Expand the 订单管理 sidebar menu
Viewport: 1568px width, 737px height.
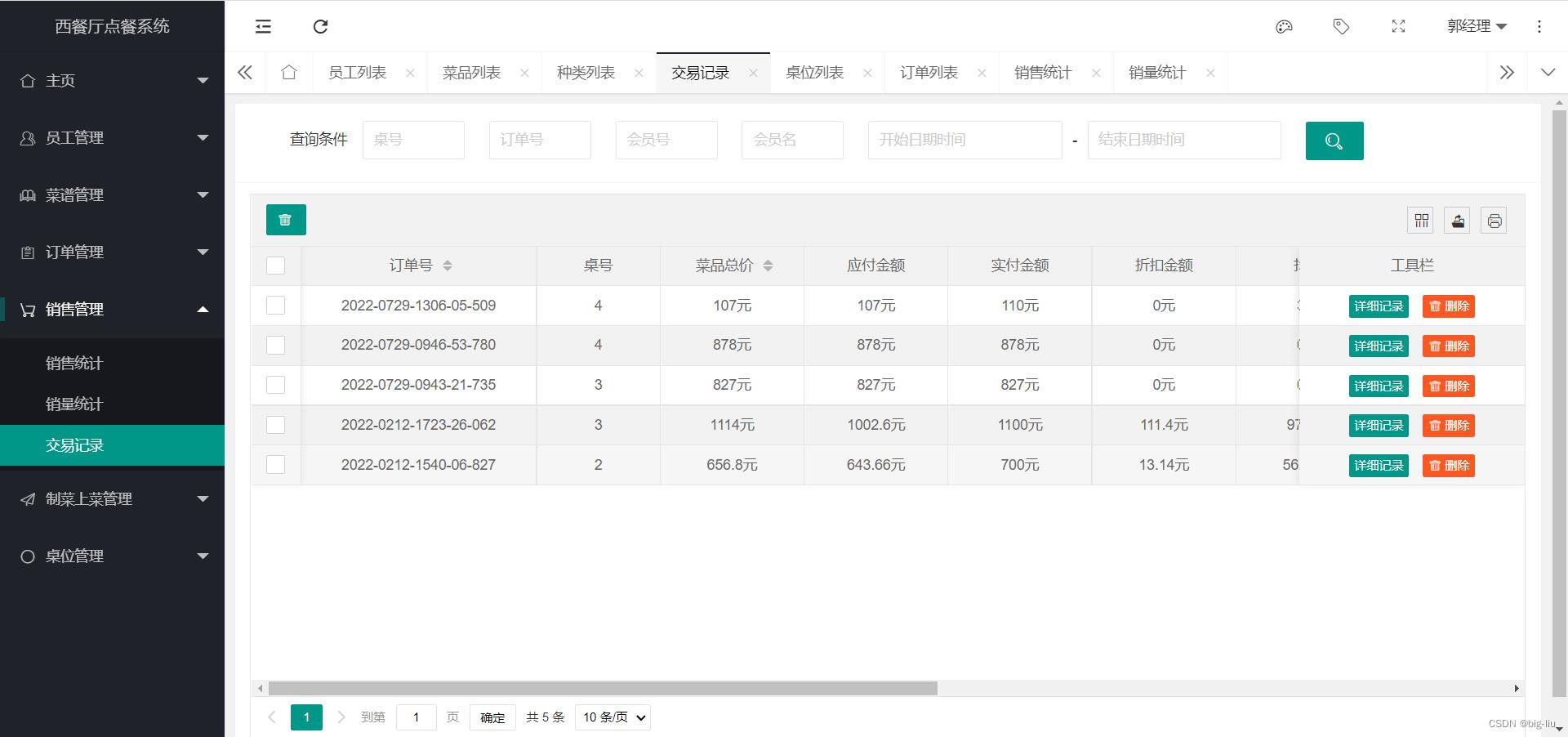[x=112, y=252]
